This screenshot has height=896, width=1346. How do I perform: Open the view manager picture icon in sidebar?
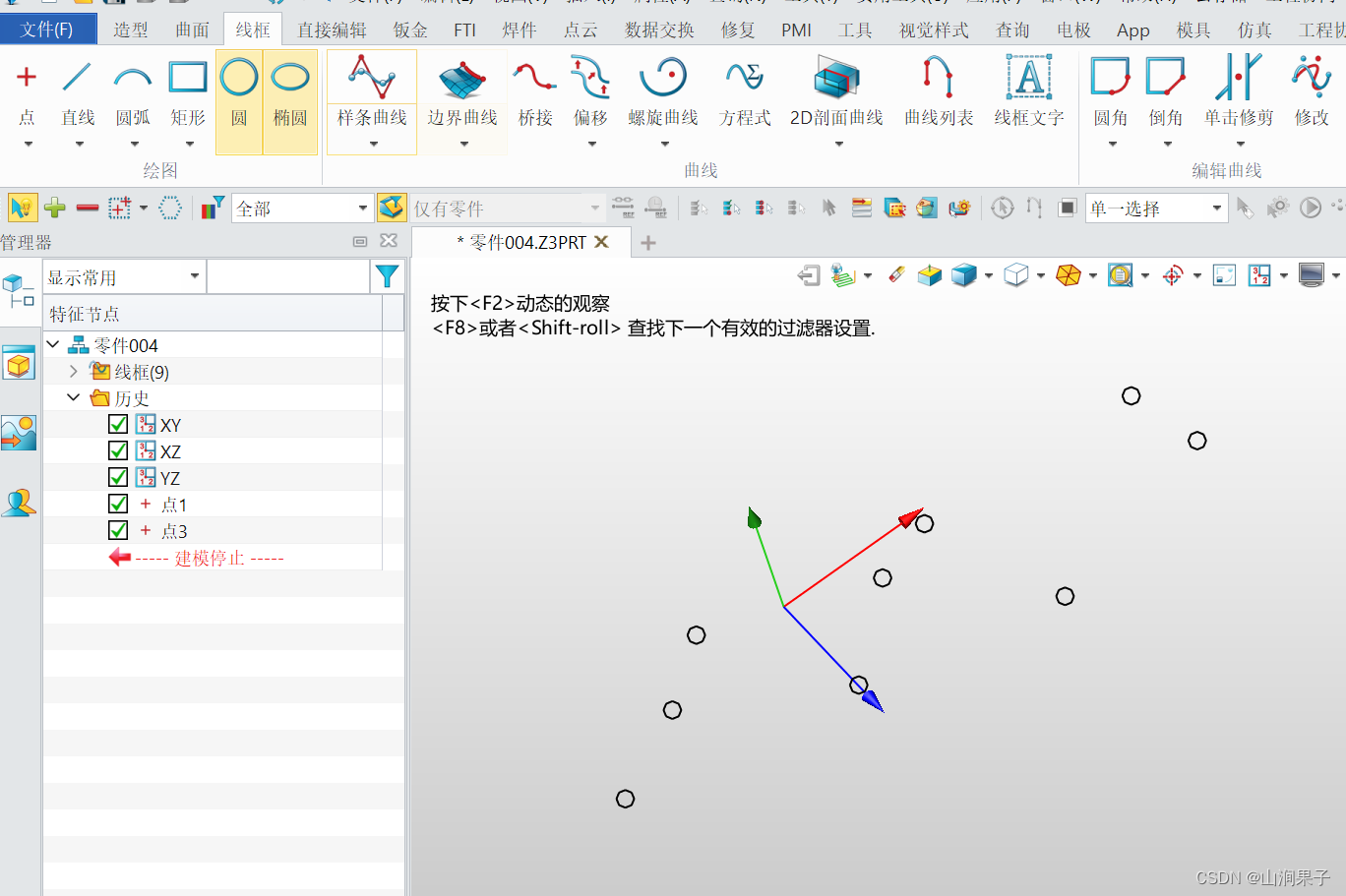pos(19,433)
